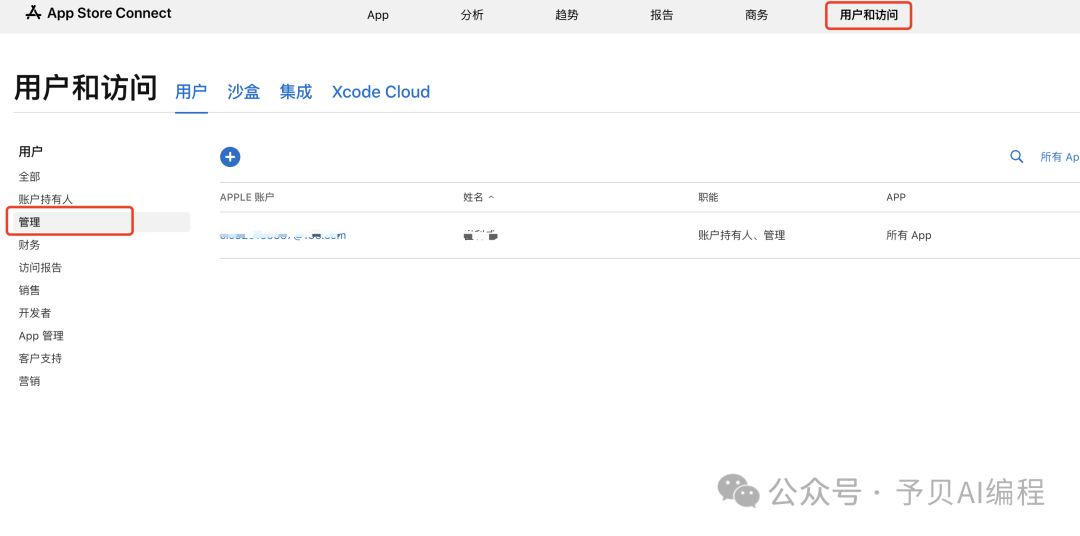Screen dimensions: 1080x536
Task: Select 商务 in the top navigation
Action: (757, 16)
